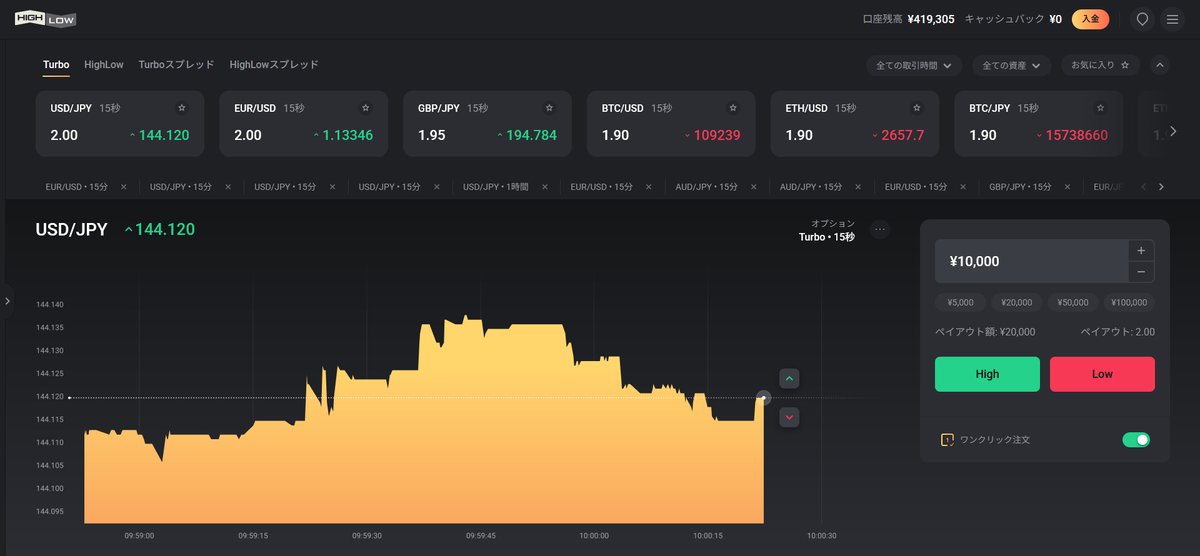Click the red down arrow beside chart
Image resolution: width=1200 pixels, height=556 pixels.
pyautogui.click(x=789, y=417)
